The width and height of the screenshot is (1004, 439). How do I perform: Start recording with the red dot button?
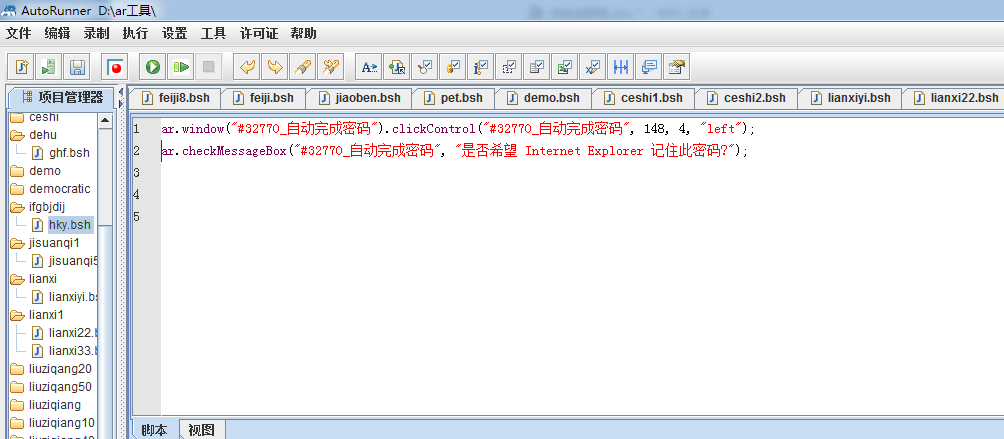pyautogui.click(x=115, y=66)
